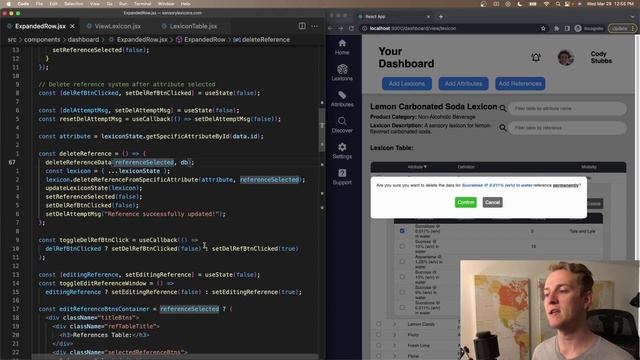
Task: Click 'dashboard' in the breadcrumb path
Action: pyautogui.click(x=83, y=40)
